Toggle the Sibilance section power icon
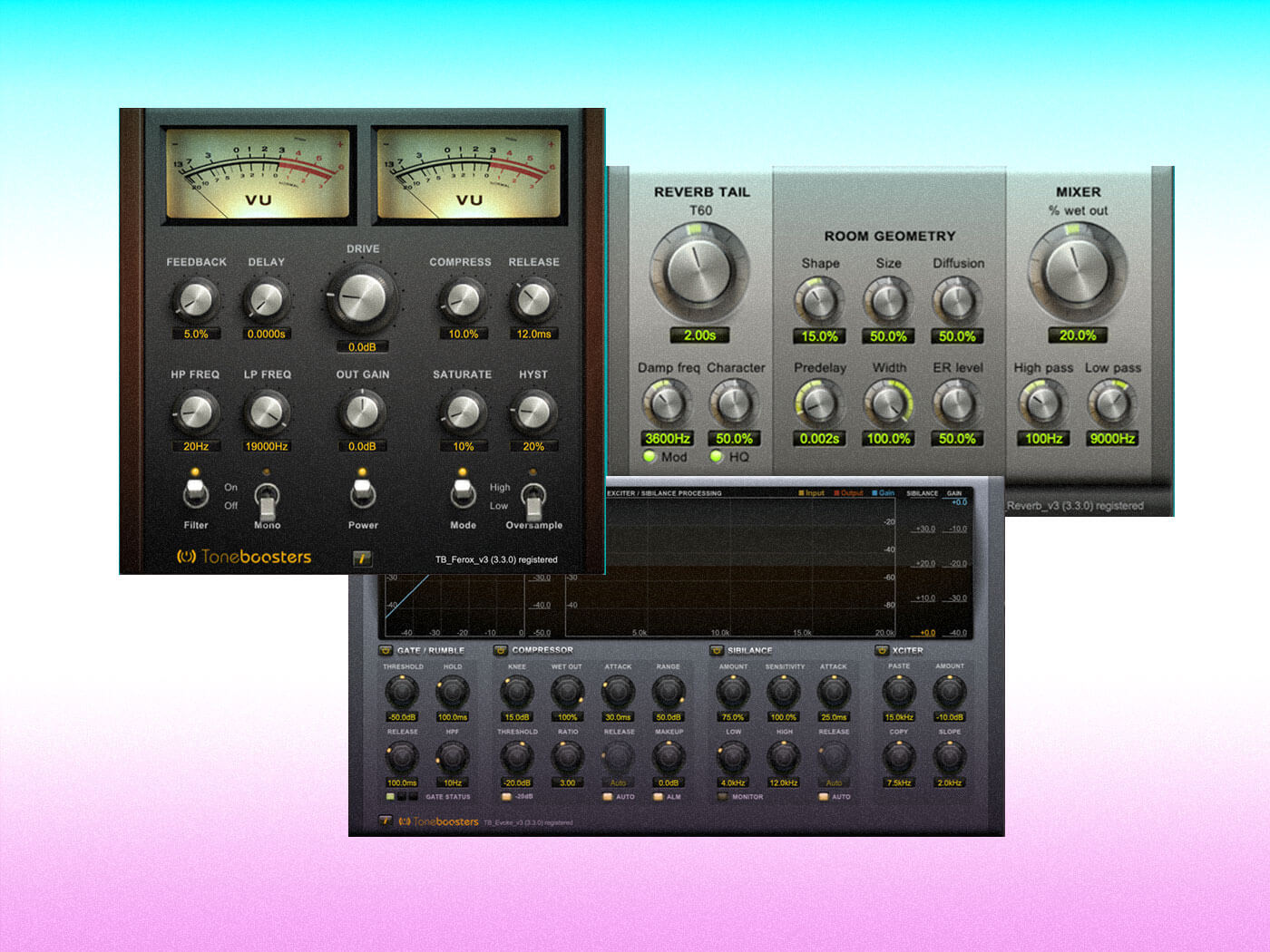Screen dimensions: 1270x952 (716, 650)
